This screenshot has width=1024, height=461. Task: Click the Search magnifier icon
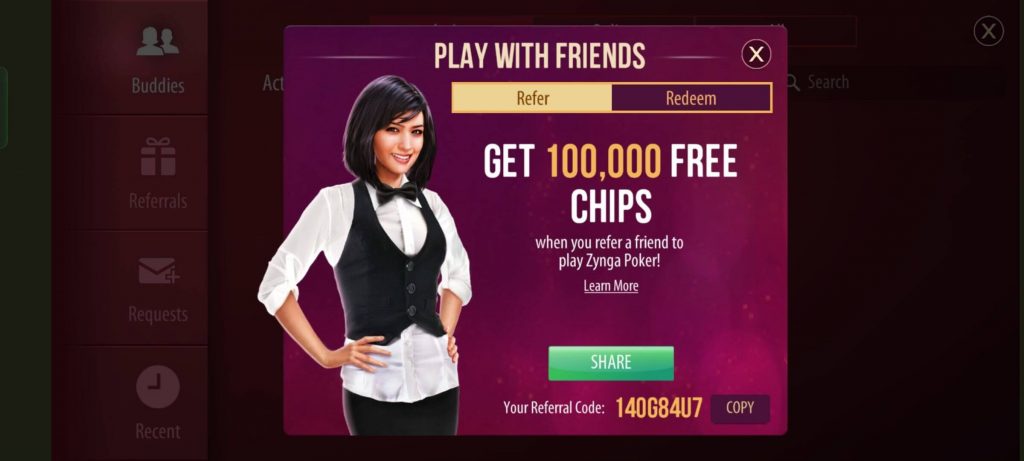coord(792,82)
